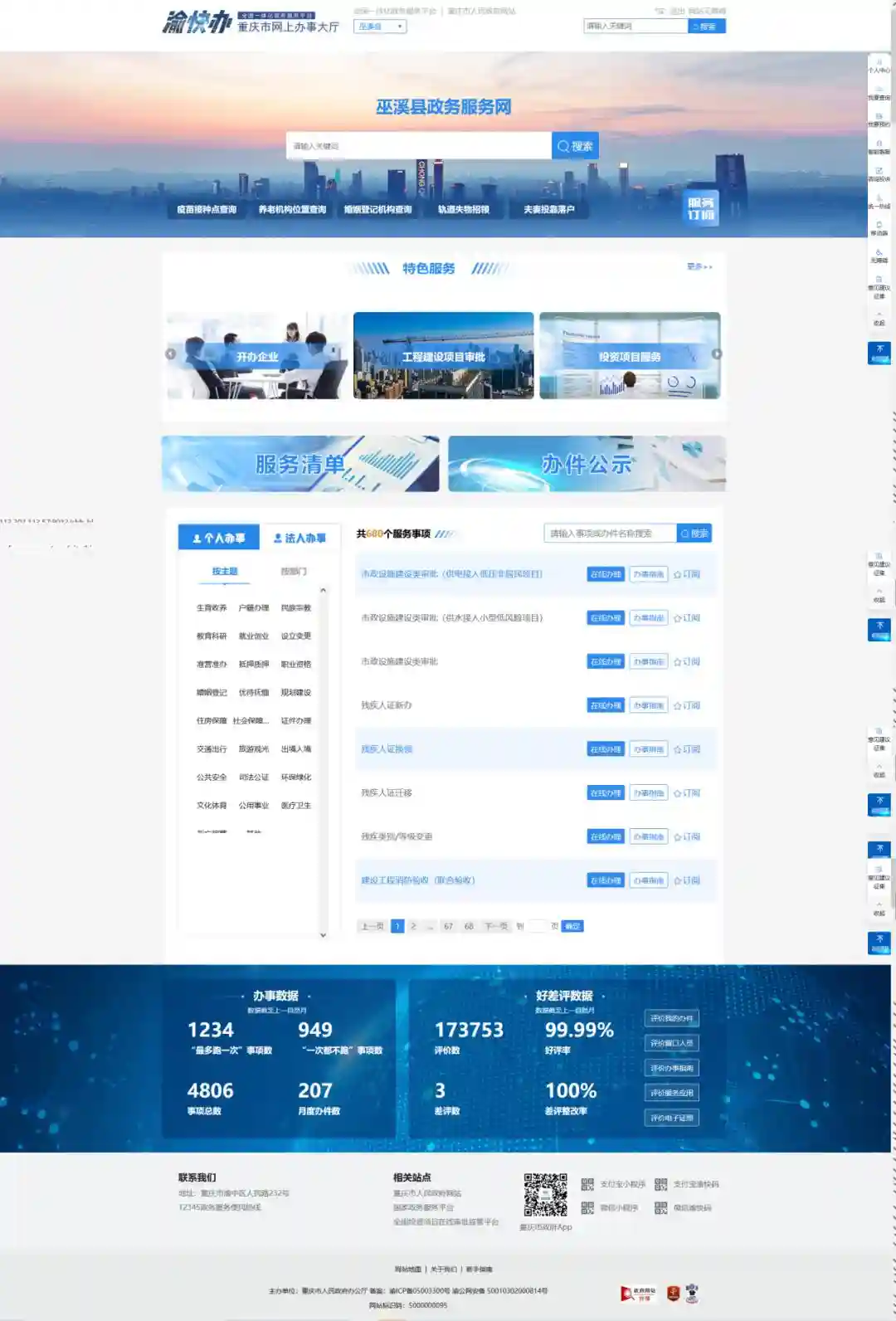
Task: Switch to the 法人办事 tab
Action: tap(299, 538)
